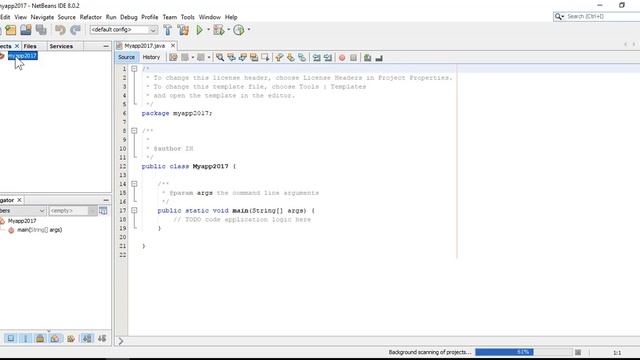This screenshot has height=360, width=640.
Task: Click the Find Selection magnifier icon
Action: point(220,58)
